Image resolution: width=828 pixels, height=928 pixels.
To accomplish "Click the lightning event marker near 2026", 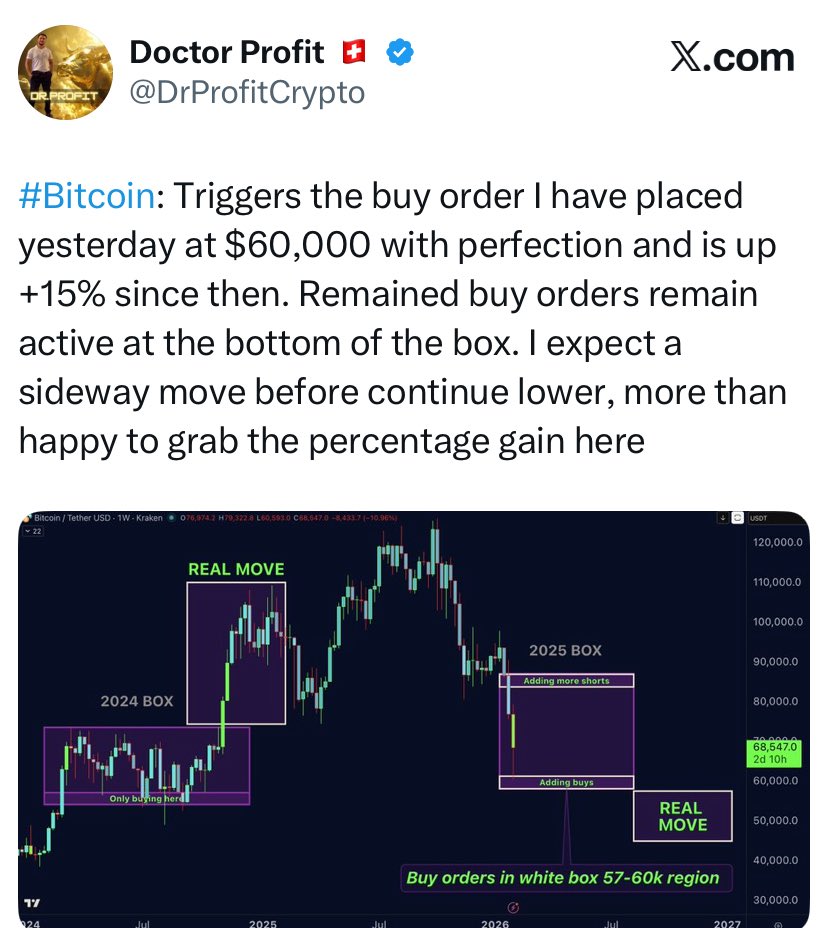I will (x=514, y=907).
